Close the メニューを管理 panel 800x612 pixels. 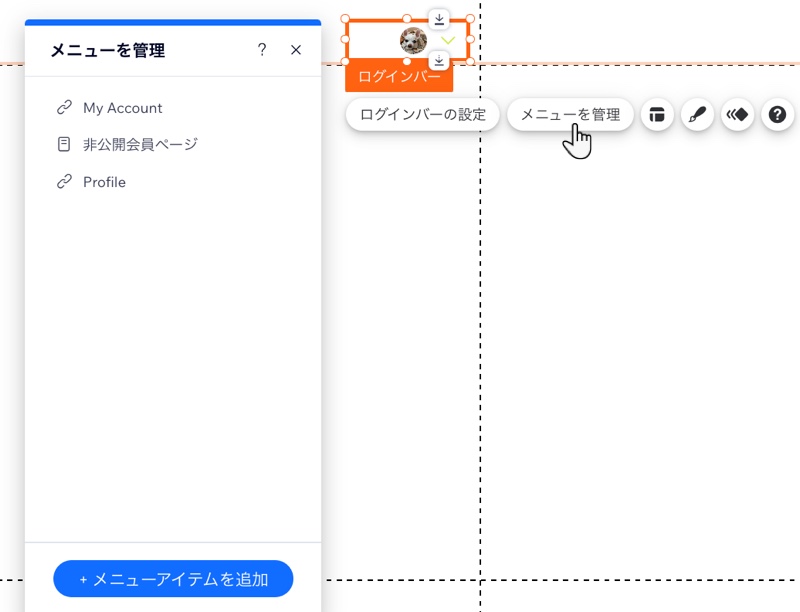point(295,49)
